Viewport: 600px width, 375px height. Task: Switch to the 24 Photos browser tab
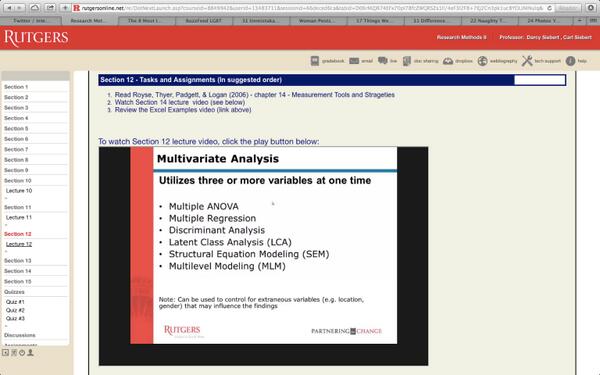545,21
